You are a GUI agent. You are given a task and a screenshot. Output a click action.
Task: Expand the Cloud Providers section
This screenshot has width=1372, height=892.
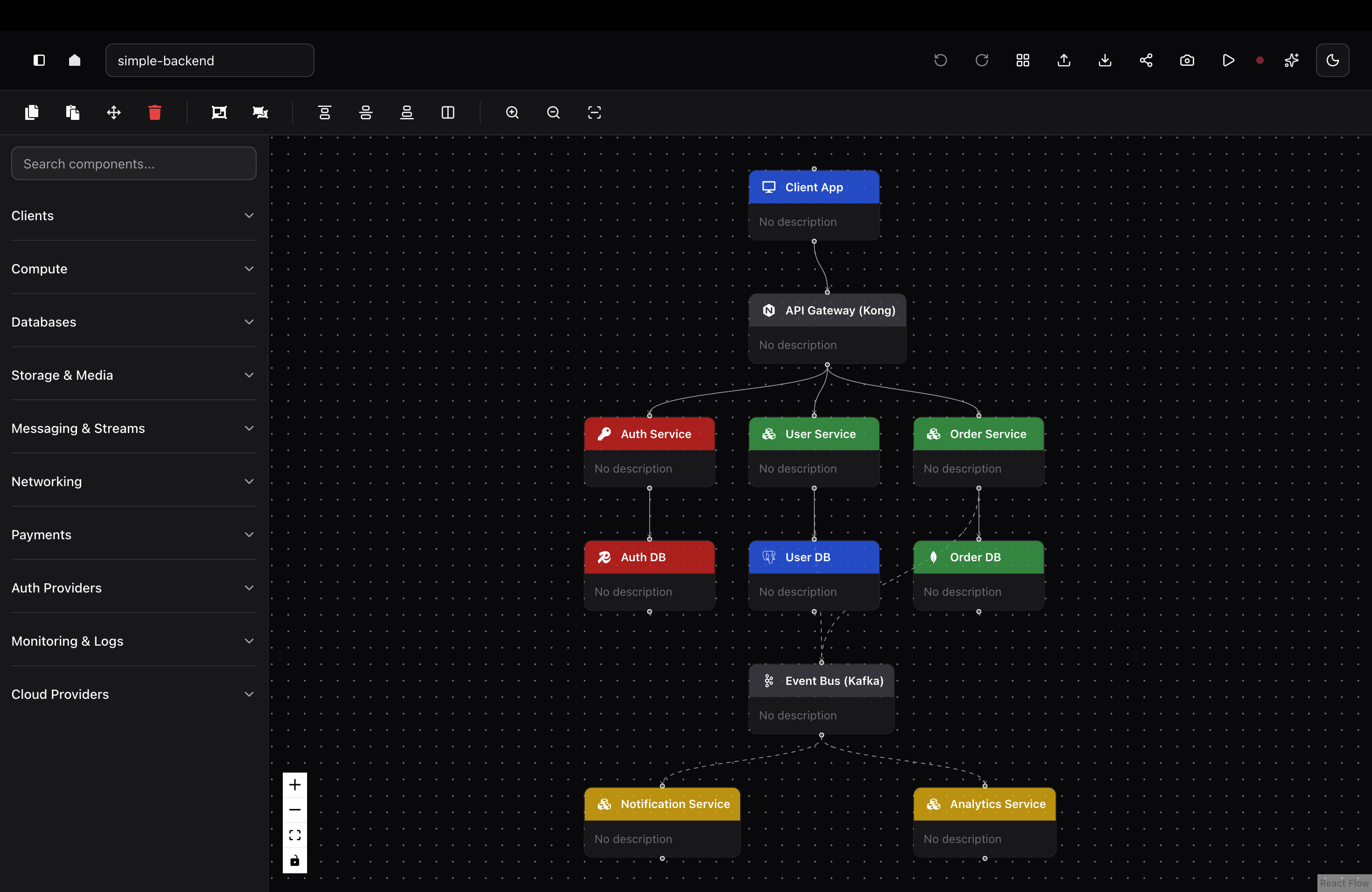tap(133, 694)
